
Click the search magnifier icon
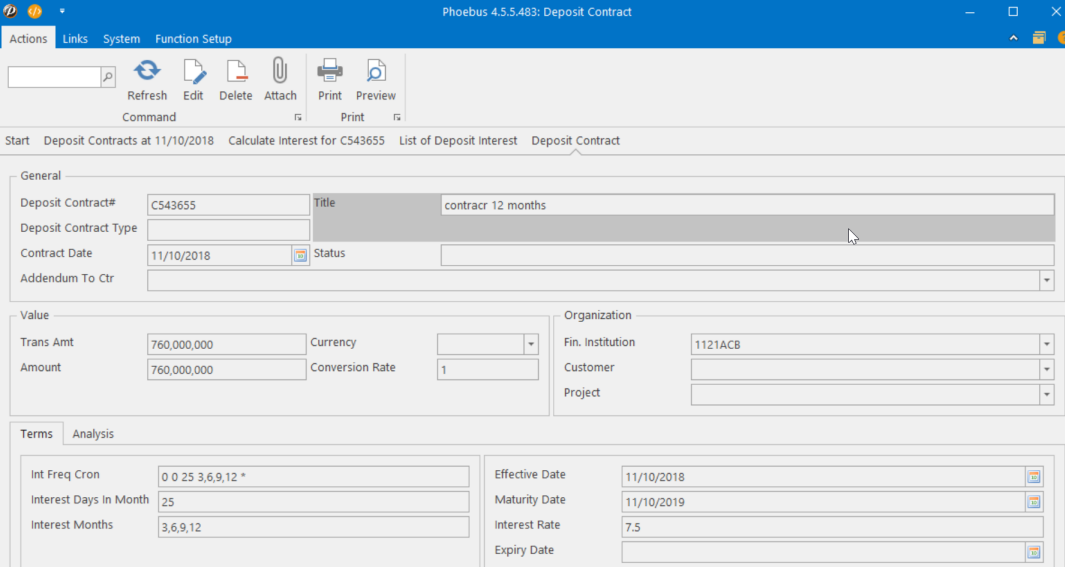[108, 77]
